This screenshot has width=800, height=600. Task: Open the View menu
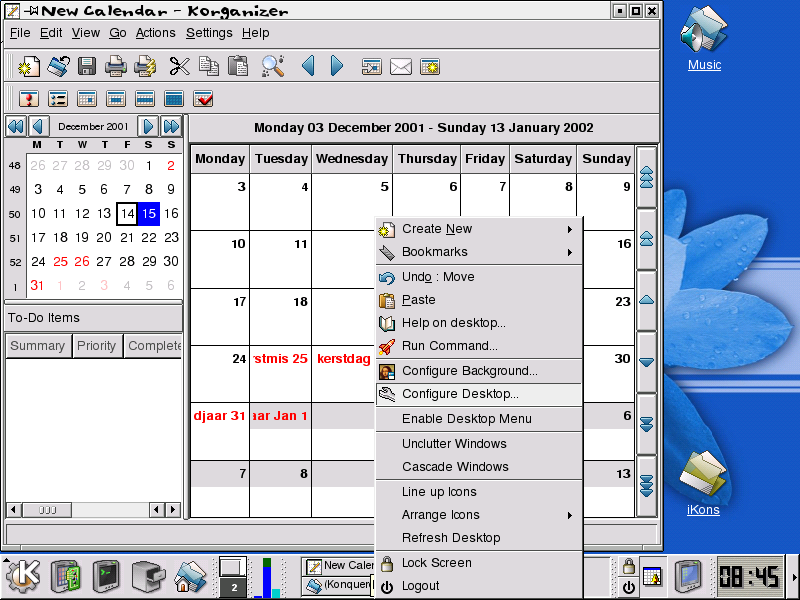click(85, 33)
